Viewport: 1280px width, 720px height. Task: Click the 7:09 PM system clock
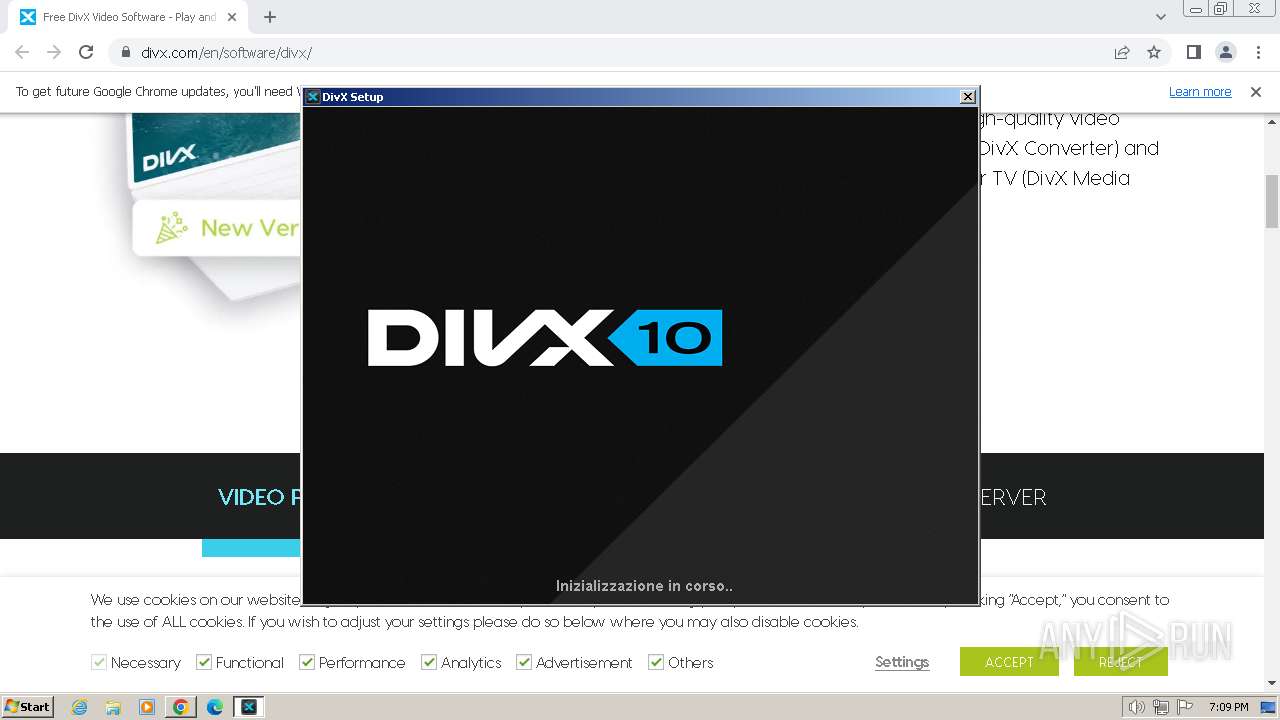coord(1229,707)
